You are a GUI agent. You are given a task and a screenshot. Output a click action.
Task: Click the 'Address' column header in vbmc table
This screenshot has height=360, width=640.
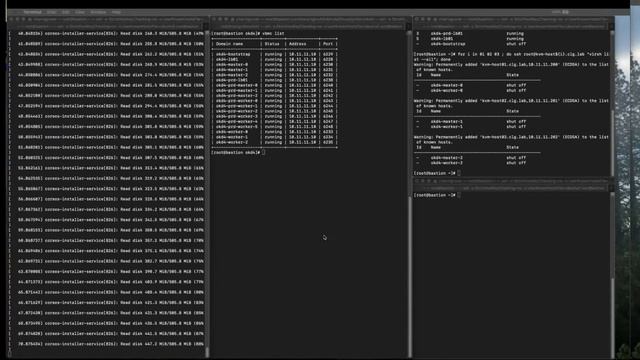click(x=298, y=44)
